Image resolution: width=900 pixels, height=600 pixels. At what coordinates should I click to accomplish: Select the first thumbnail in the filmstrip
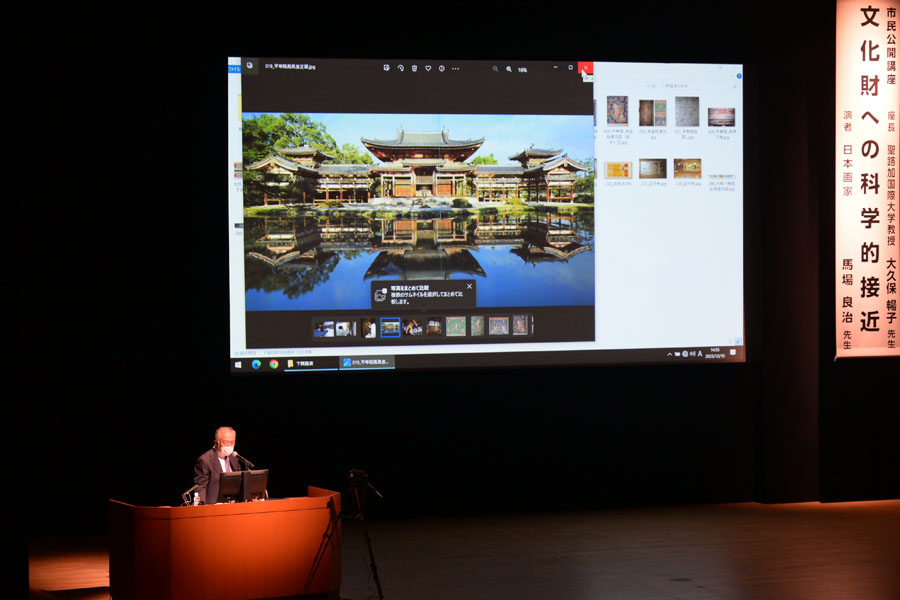(x=324, y=328)
